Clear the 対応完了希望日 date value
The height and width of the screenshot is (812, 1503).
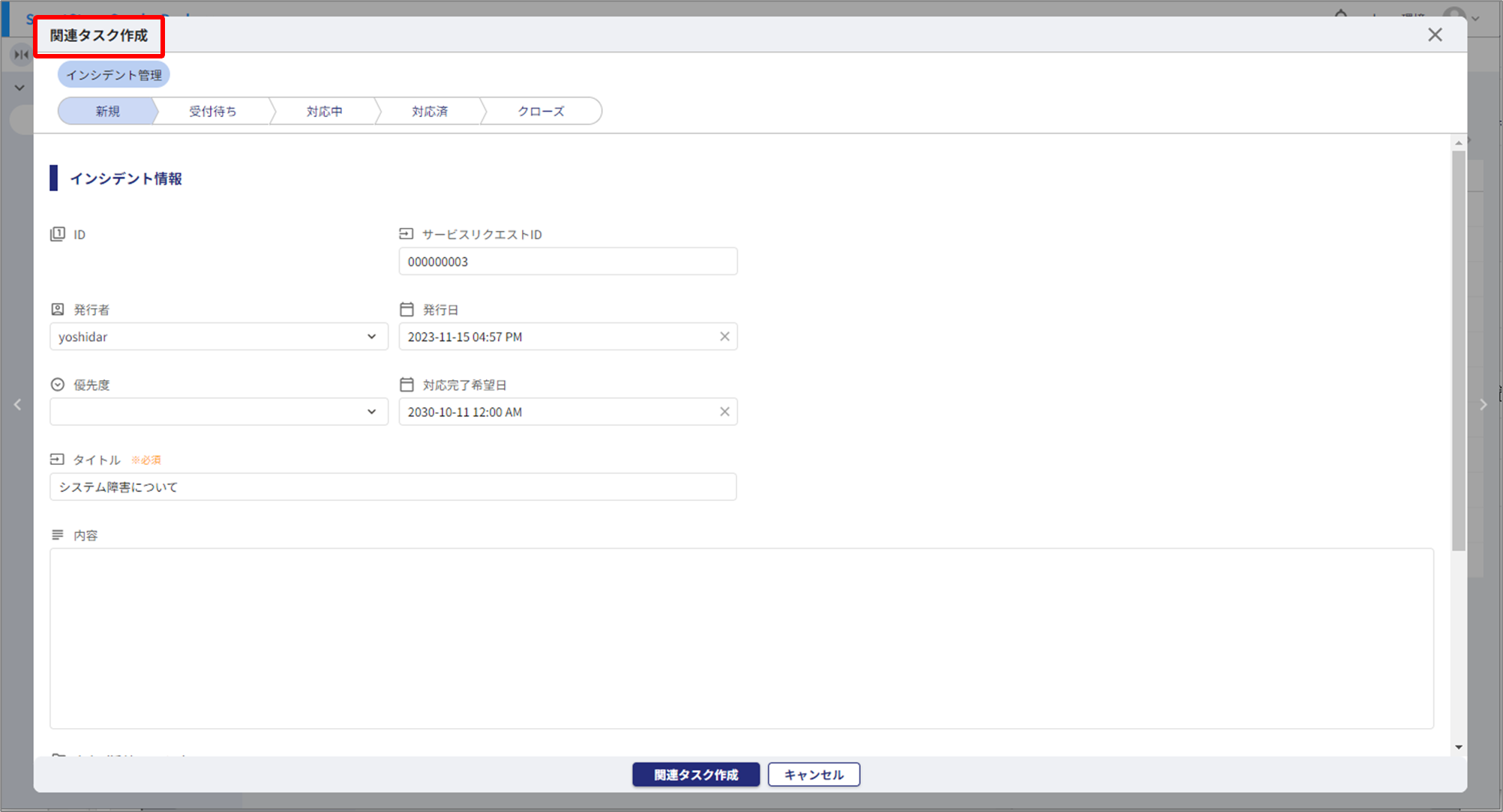point(724,412)
